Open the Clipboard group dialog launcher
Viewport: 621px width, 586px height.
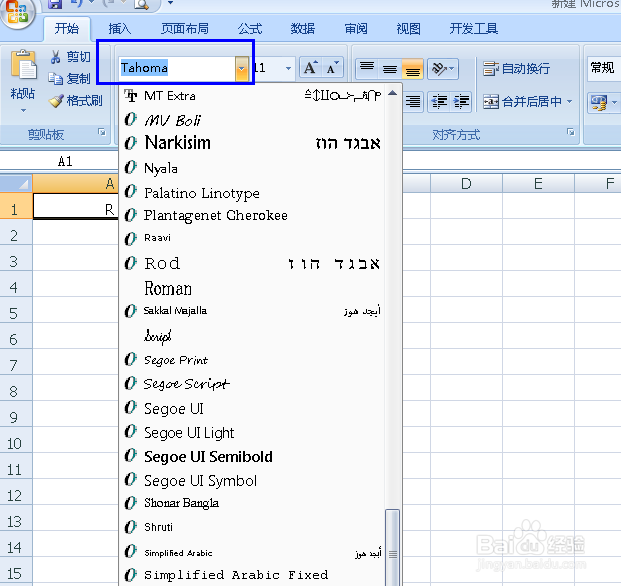point(102,132)
